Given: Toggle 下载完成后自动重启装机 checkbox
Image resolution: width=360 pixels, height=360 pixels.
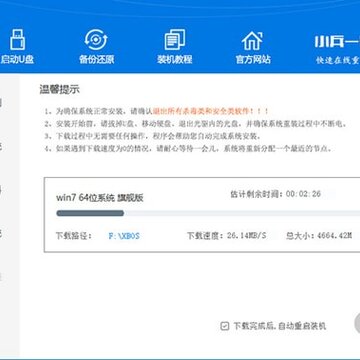Looking at the screenshot, I should [225, 326].
